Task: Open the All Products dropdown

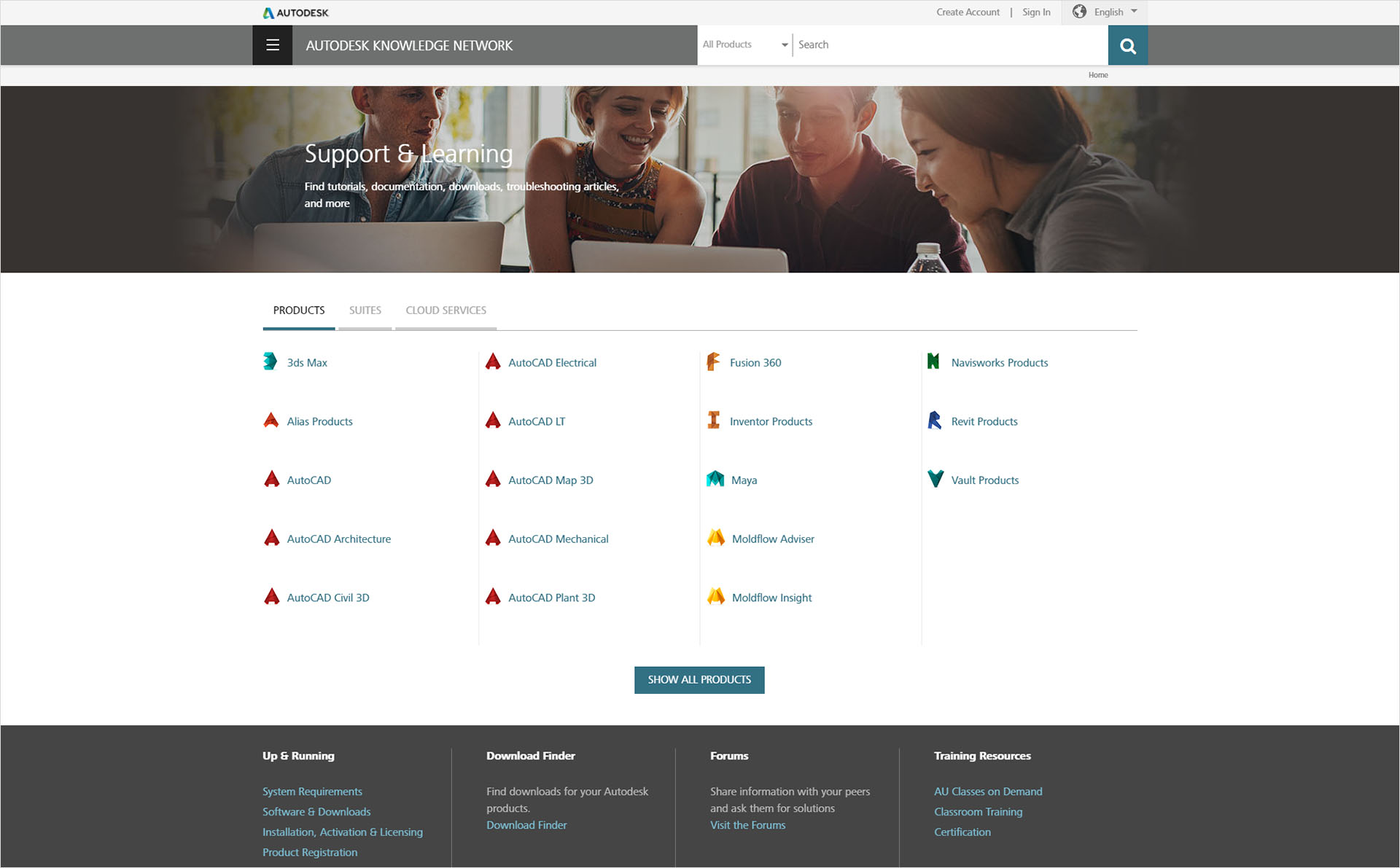Action: click(x=744, y=45)
